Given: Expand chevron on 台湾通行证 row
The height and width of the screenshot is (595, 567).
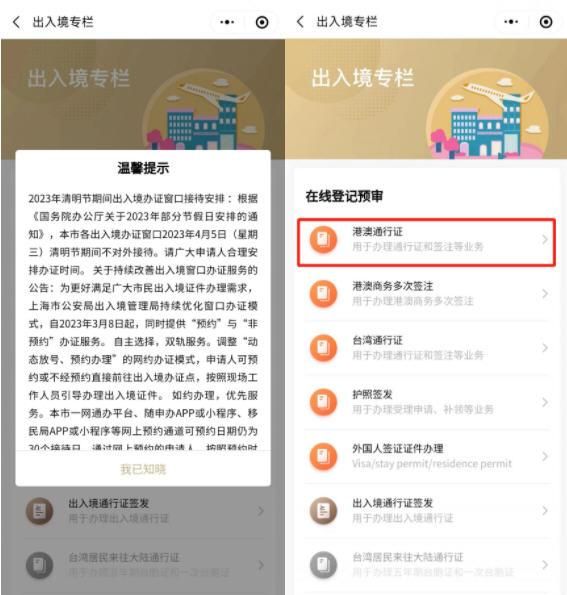Looking at the screenshot, I should tap(545, 348).
